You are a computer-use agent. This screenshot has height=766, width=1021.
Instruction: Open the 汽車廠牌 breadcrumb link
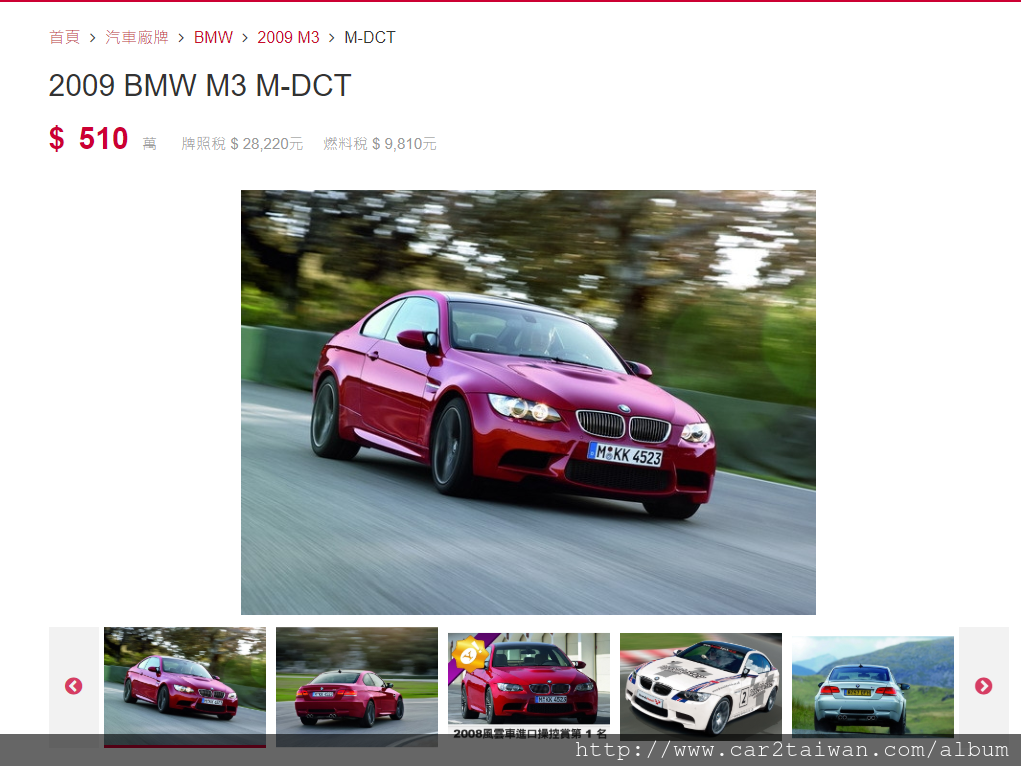pyautogui.click(x=137, y=36)
